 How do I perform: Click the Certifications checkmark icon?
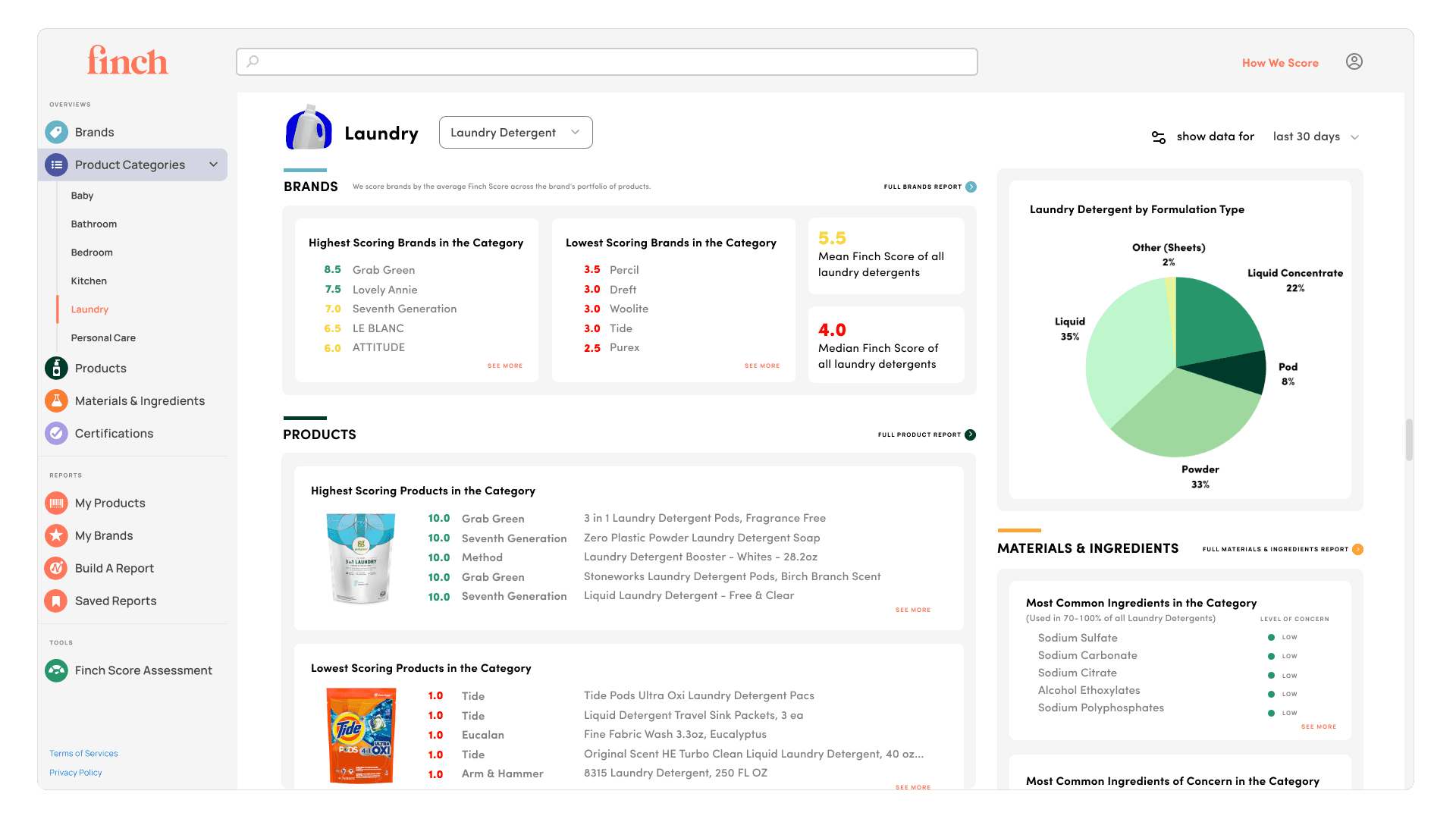(56, 433)
